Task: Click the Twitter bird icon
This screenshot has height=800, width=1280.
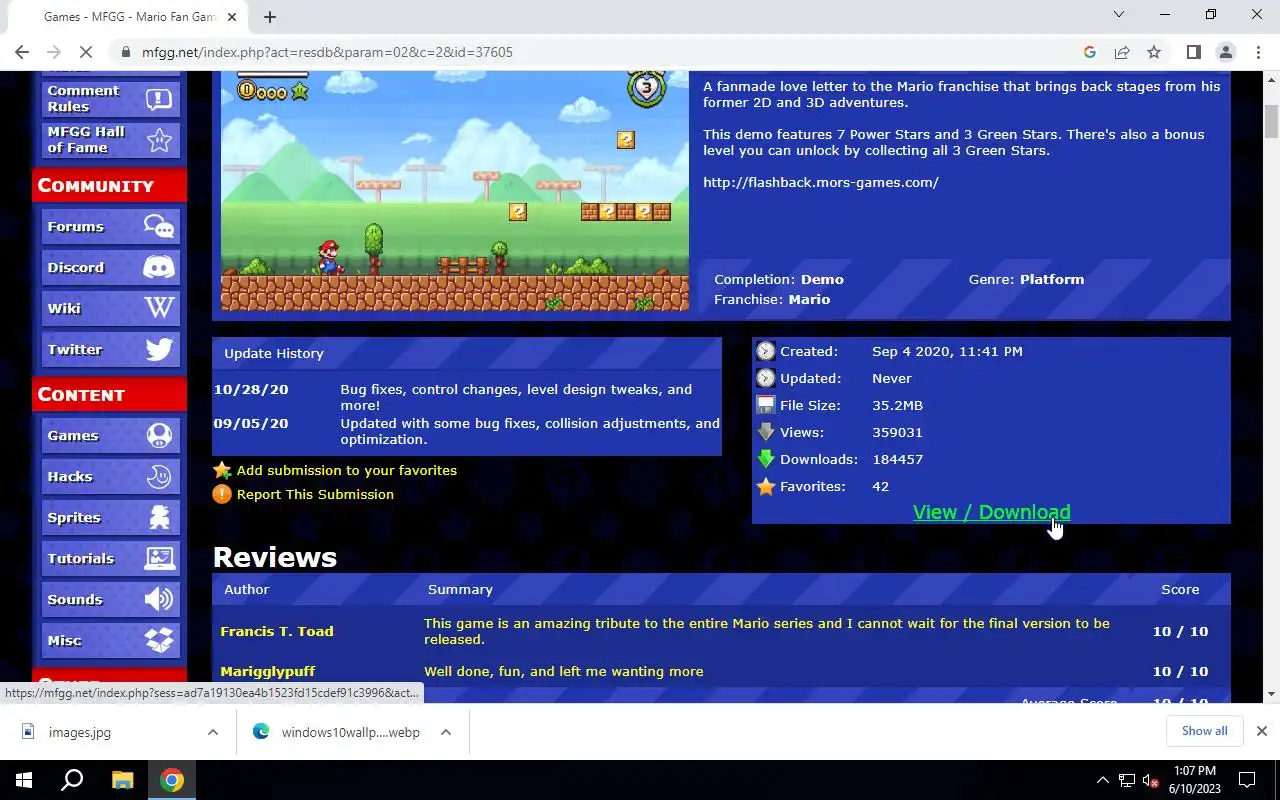Action: [158, 350]
